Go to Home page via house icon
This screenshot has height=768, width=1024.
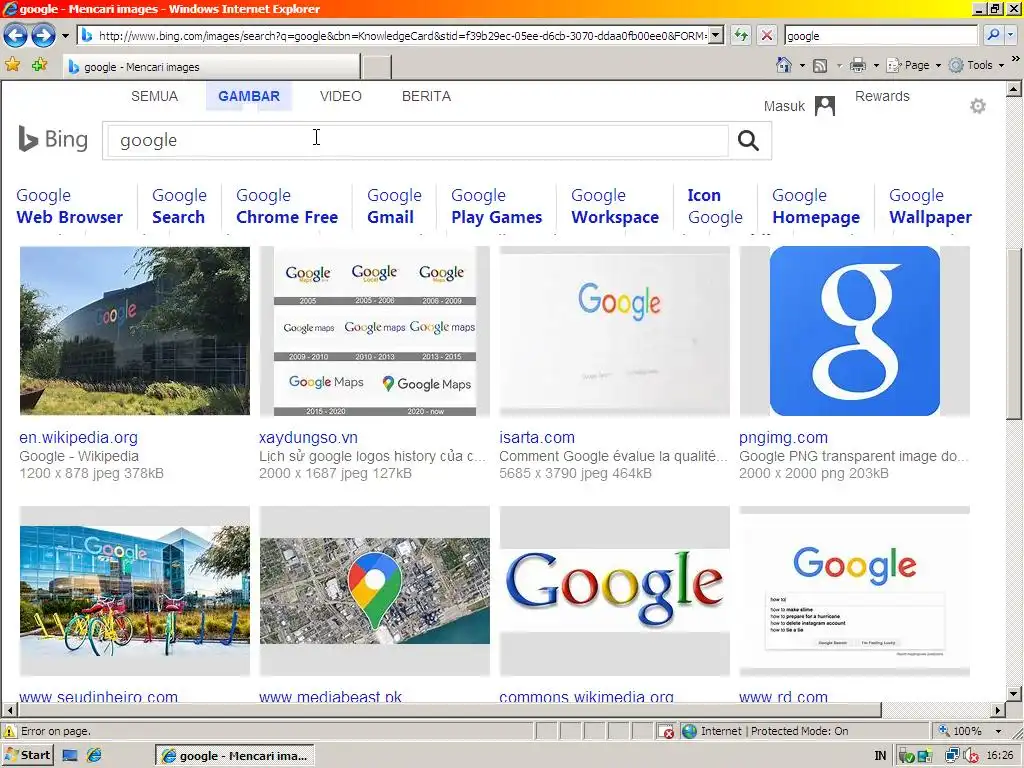coord(784,65)
